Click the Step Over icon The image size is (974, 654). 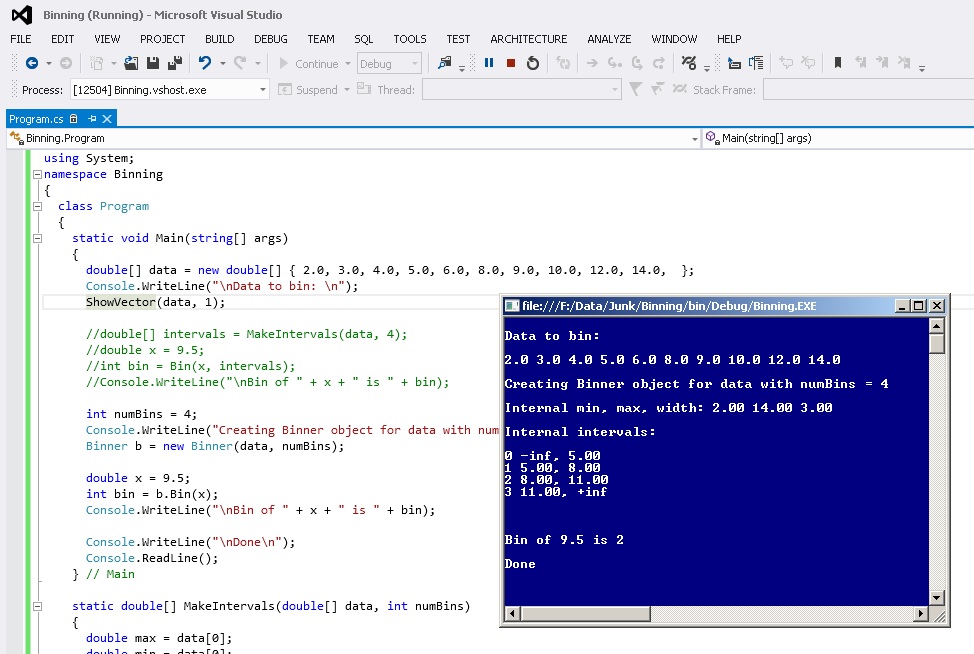[x=639, y=63]
